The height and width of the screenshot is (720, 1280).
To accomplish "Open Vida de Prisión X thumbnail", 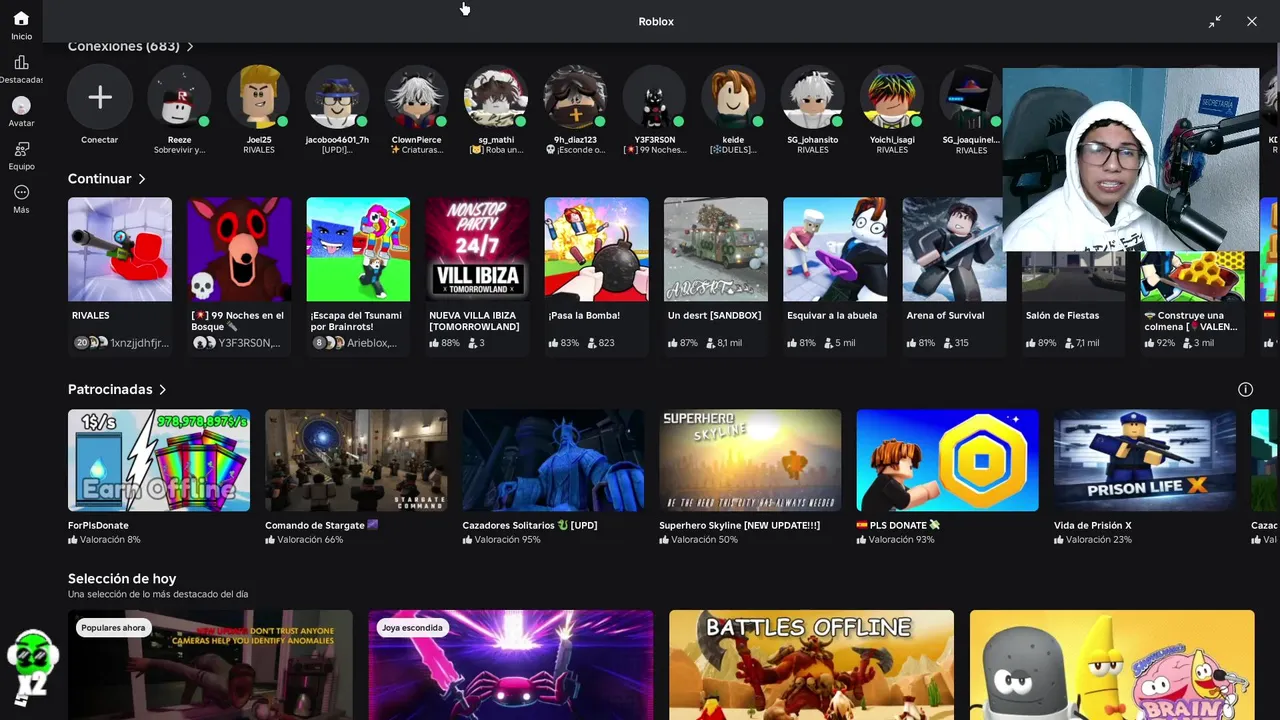I will click(1145, 460).
